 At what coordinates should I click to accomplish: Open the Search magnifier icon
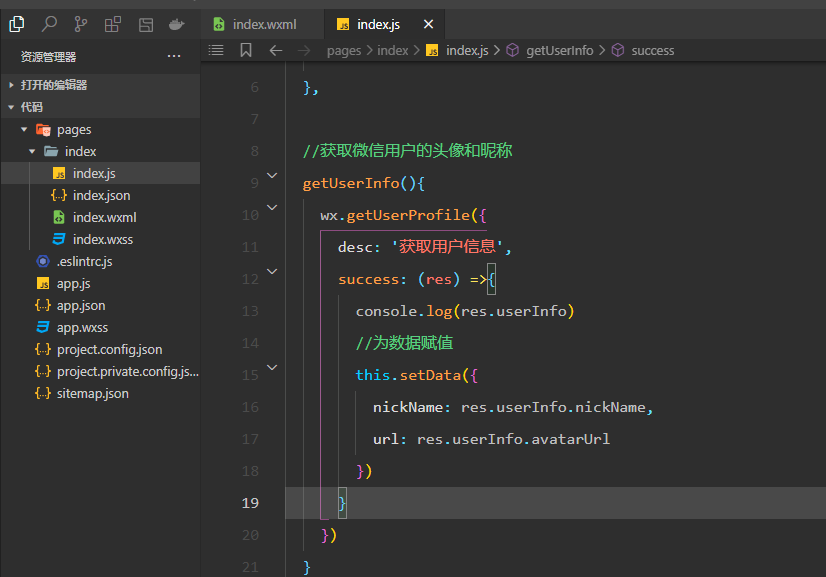pos(49,24)
